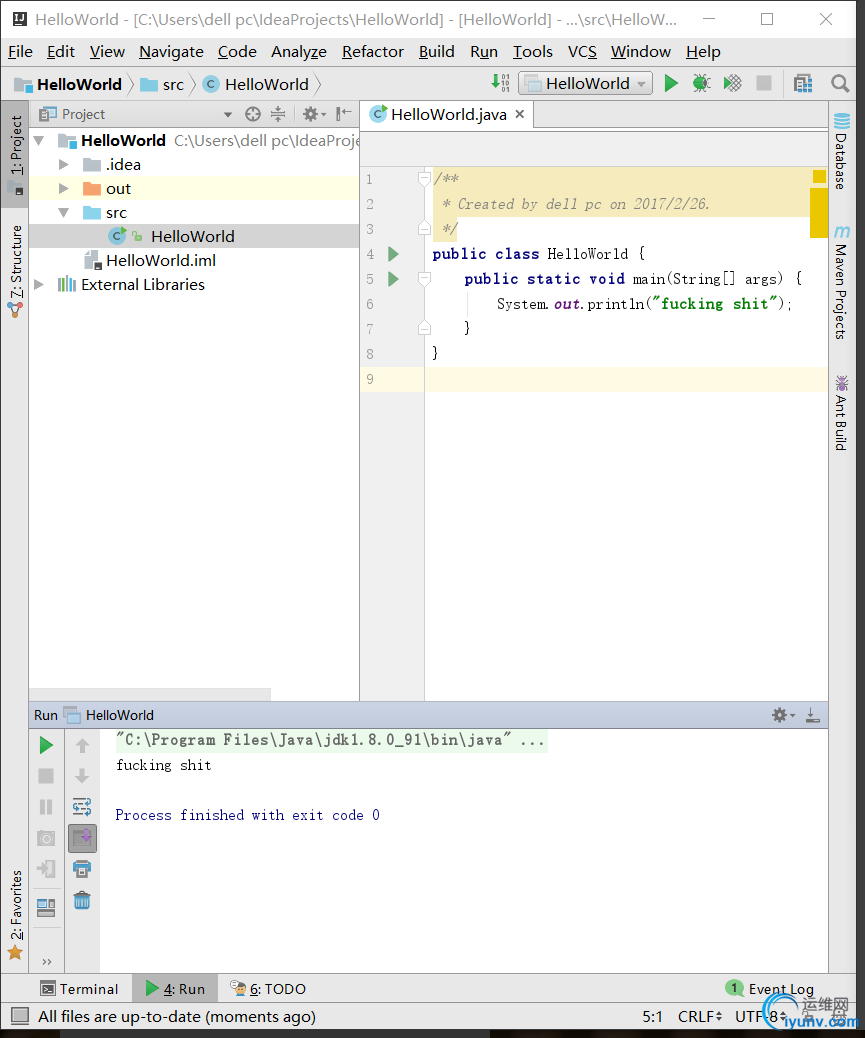Toggle the 1: Project side tab
Viewport: 865px width, 1038px height.
tap(15, 154)
